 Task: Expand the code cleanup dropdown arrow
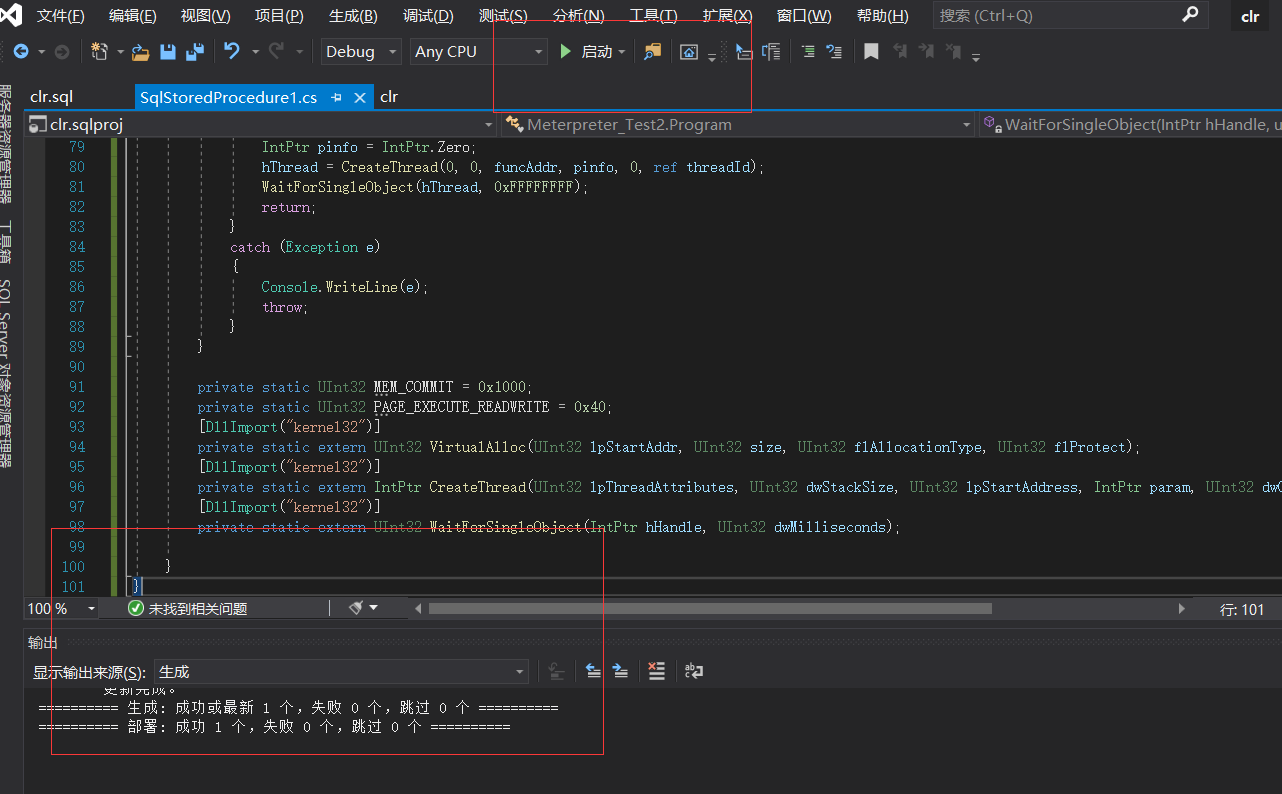374,608
